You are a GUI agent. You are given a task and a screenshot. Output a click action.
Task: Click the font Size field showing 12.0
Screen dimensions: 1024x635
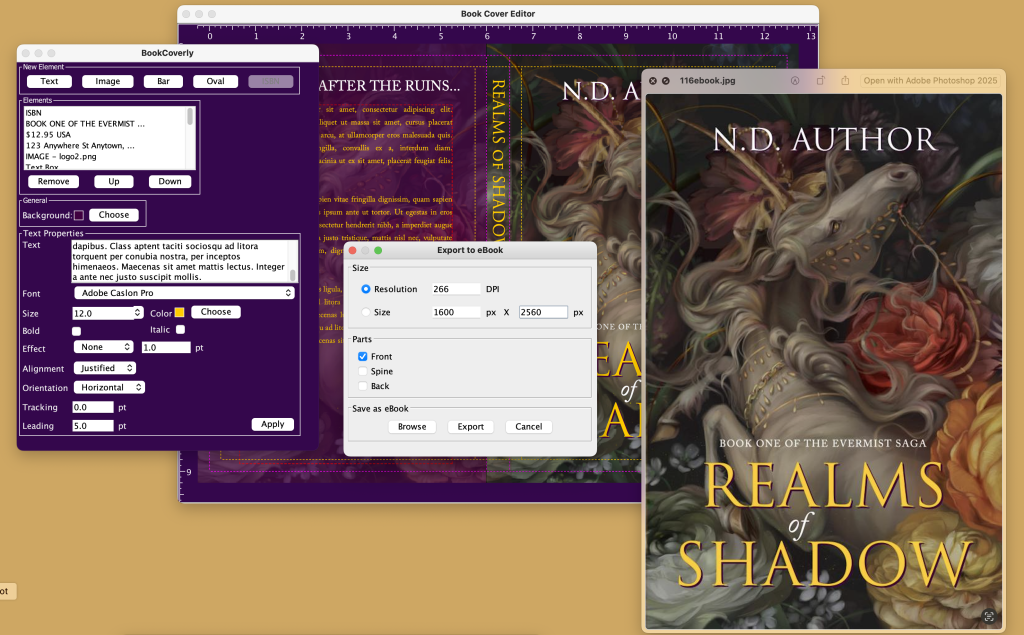[103, 313]
